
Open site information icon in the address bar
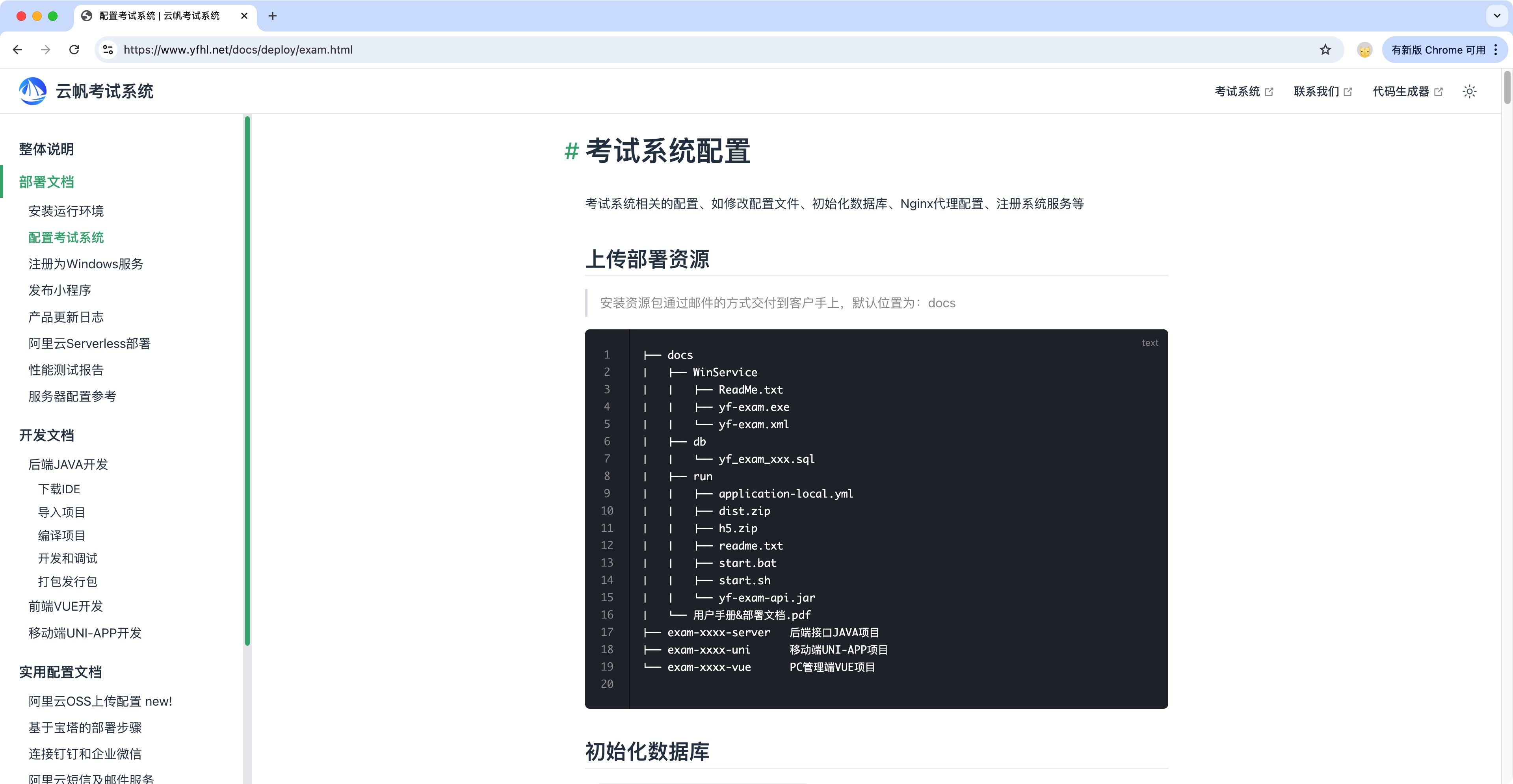tap(108, 49)
